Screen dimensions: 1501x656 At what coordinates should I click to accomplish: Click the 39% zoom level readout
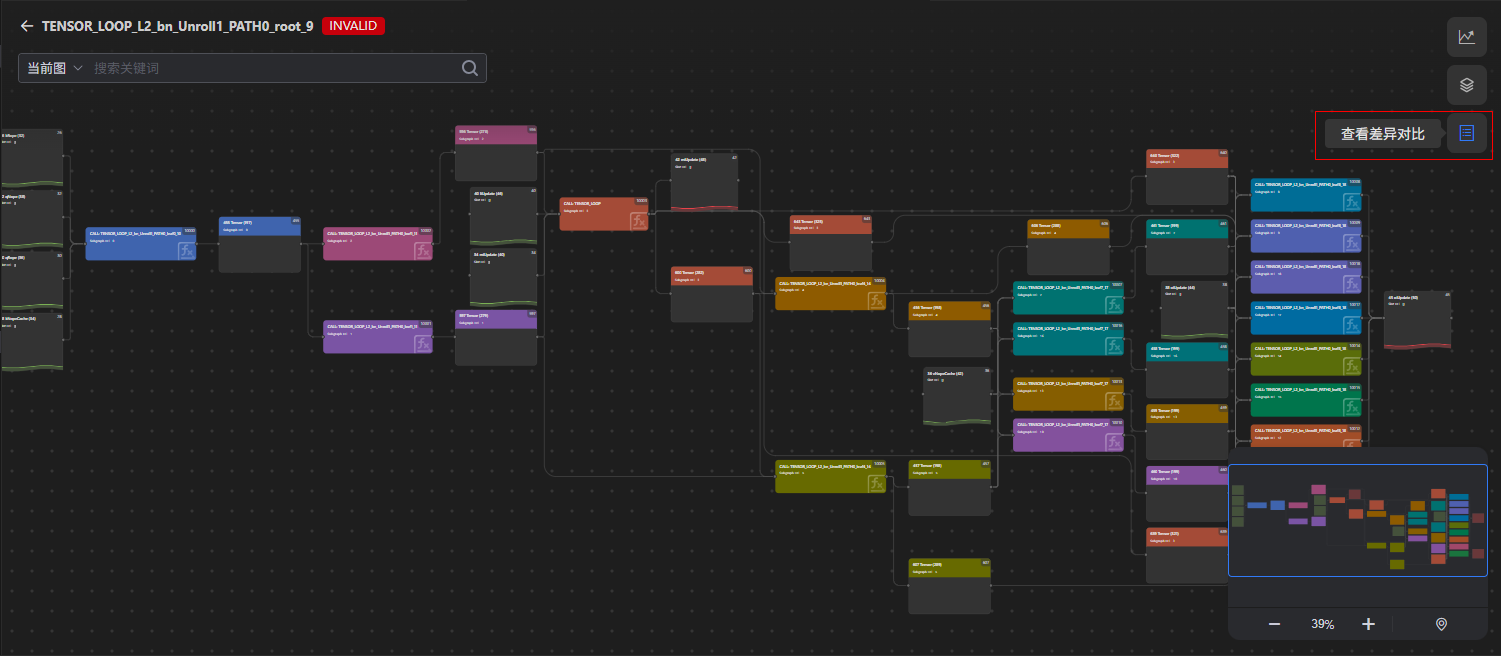pyautogui.click(x=1322, y=624)
